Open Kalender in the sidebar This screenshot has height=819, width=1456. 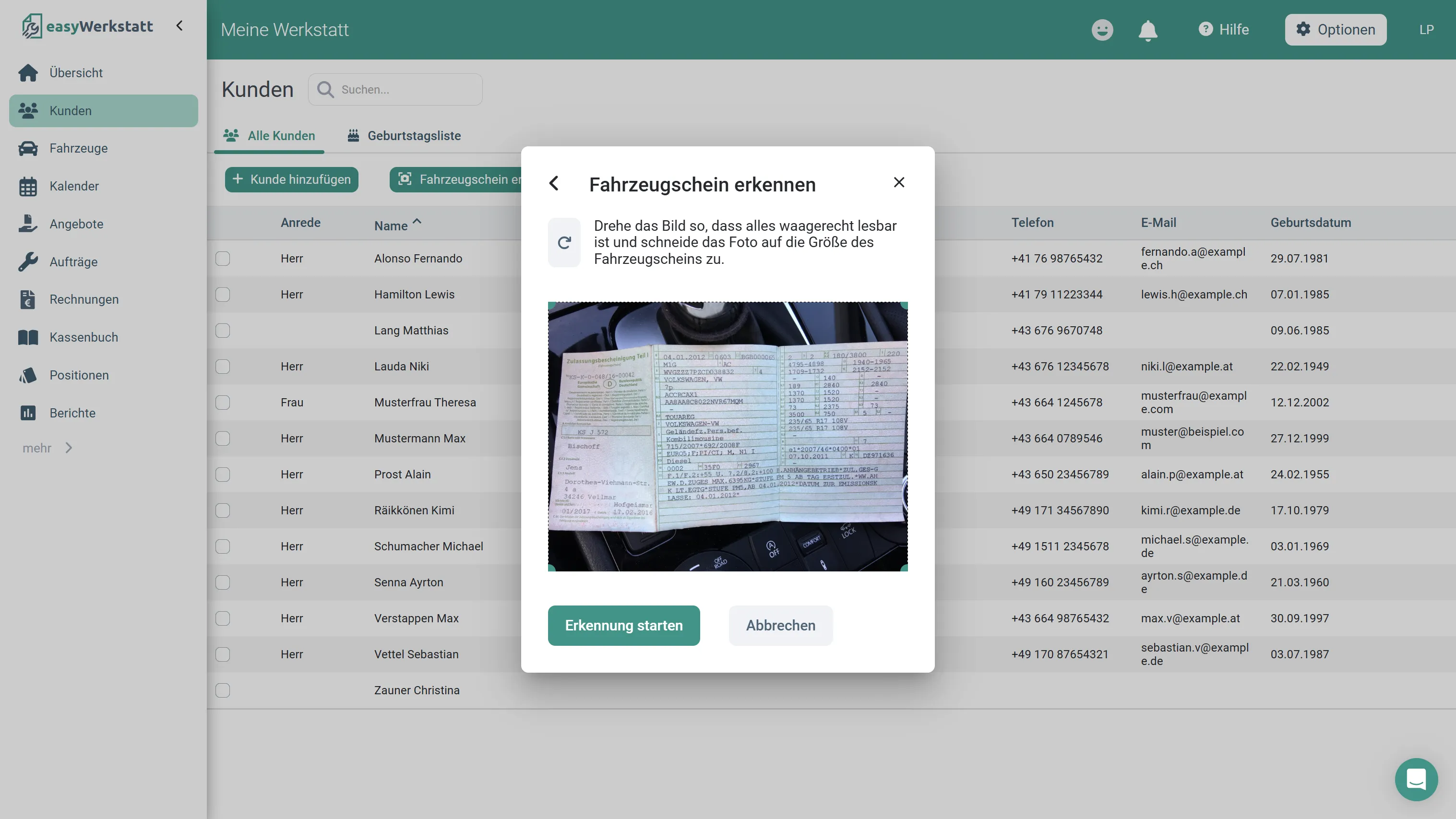[x=104, y=186]
